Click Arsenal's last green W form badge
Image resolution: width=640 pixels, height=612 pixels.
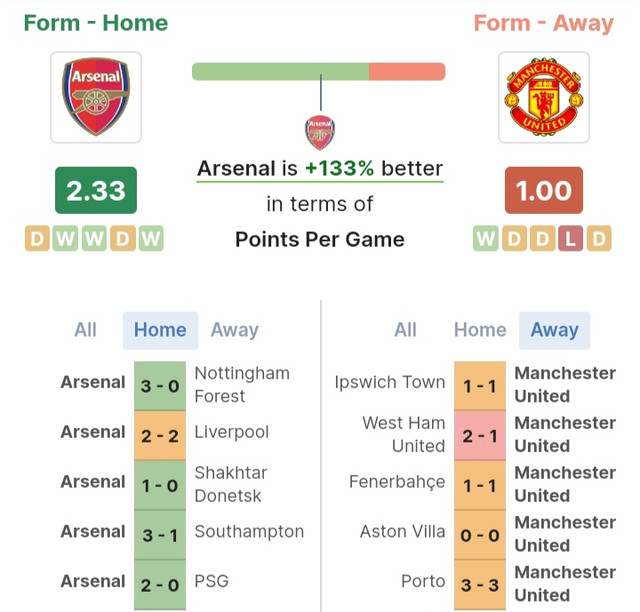coord(151,238)
